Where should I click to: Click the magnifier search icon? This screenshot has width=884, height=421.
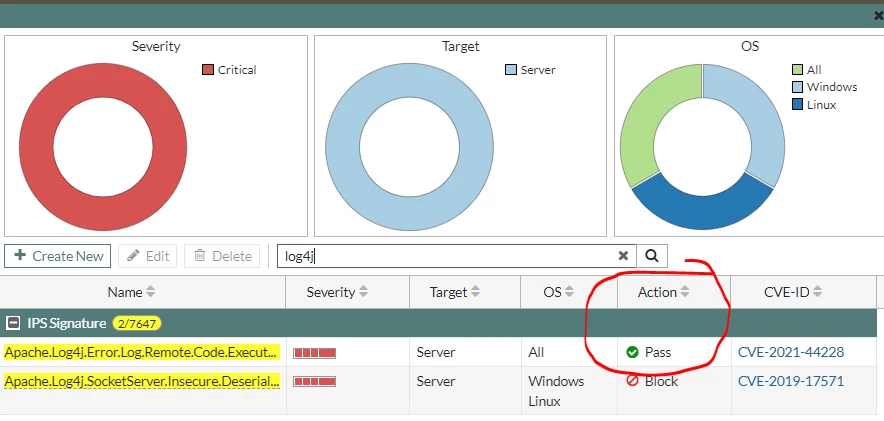652,256
